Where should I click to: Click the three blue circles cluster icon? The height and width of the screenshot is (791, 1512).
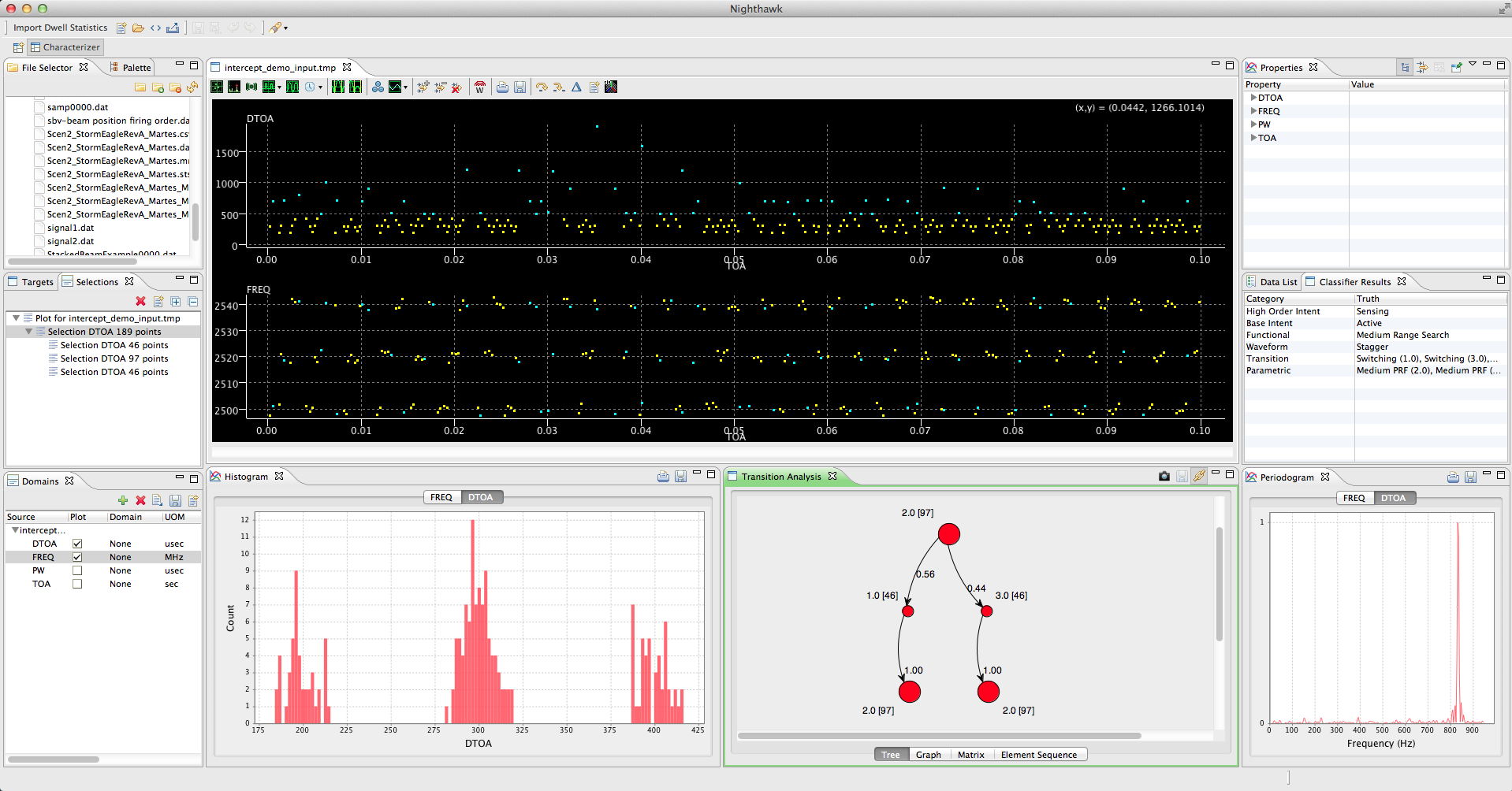(x=378, y=87)
